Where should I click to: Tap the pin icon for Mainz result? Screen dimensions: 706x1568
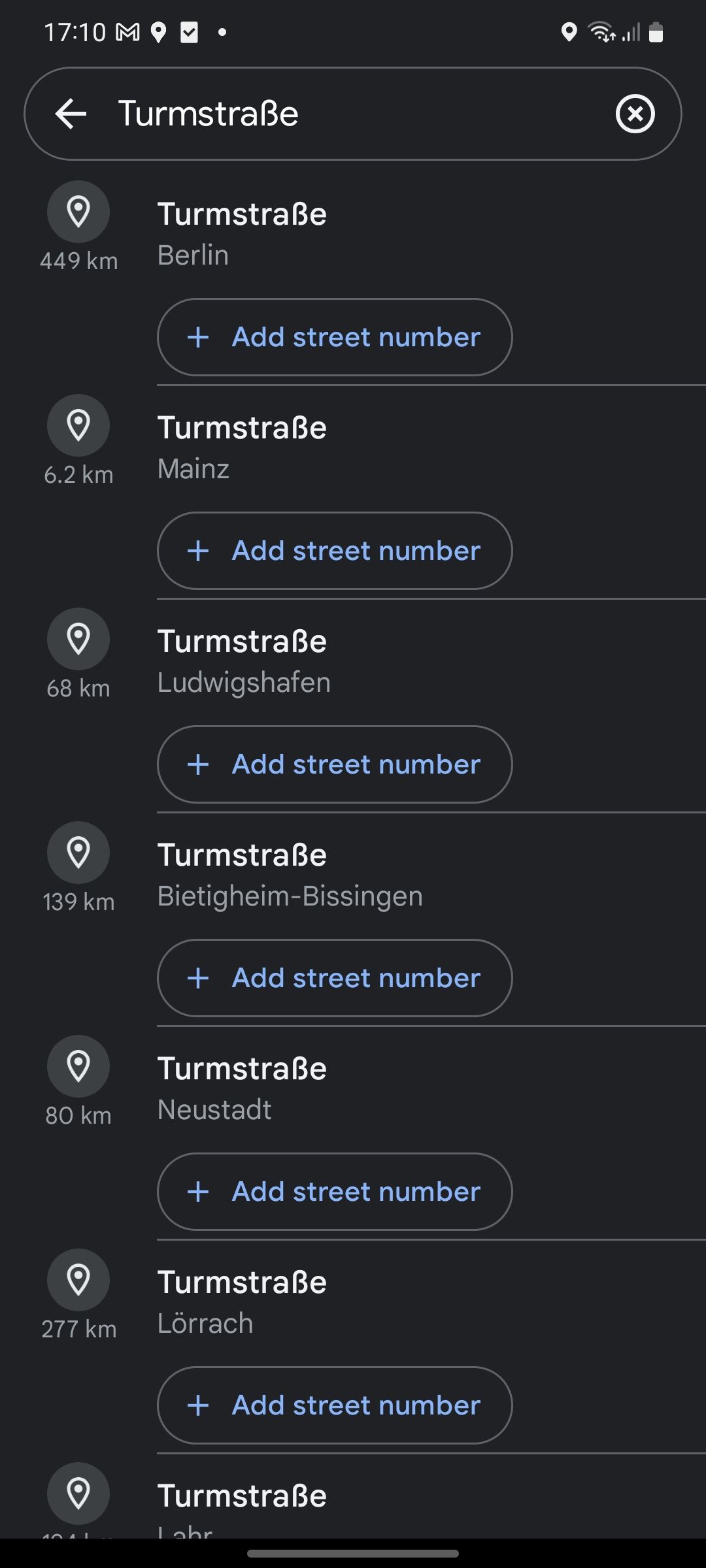coord(78,426)
